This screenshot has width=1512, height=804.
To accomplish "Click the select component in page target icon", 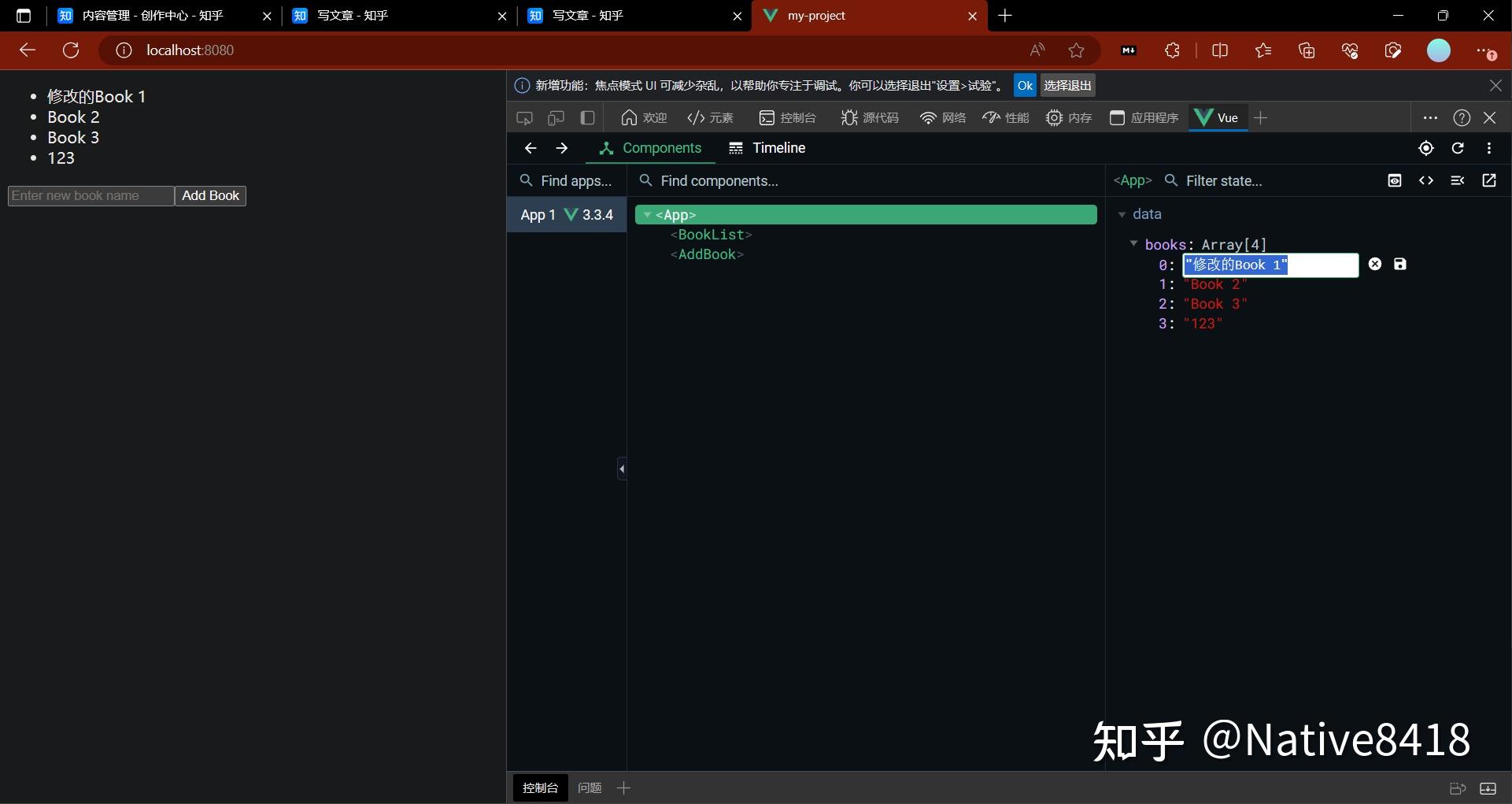I will click(1425, 148).
